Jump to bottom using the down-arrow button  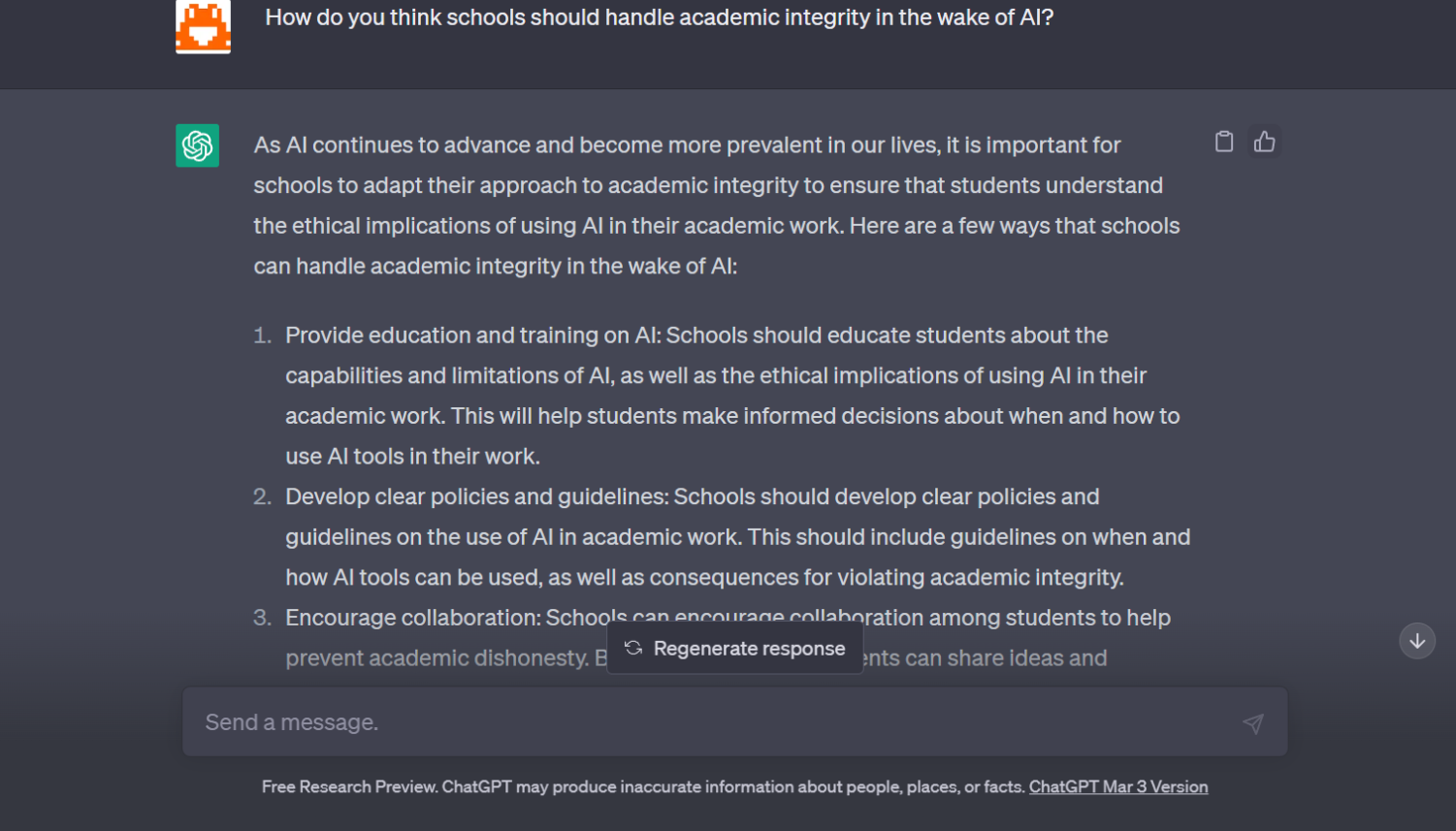1417,641
